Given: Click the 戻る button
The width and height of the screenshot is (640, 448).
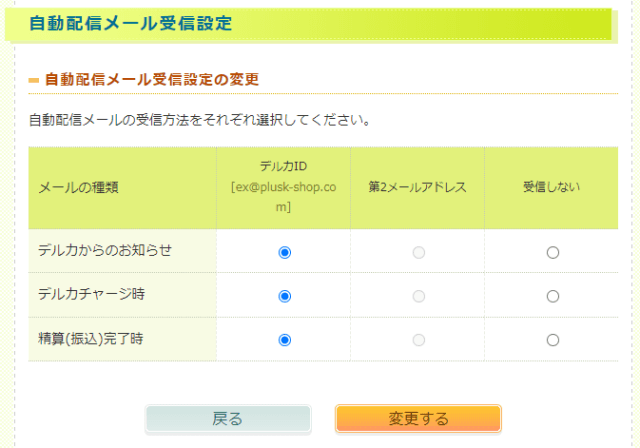Looking at the screenshot, I should [228, 419].
